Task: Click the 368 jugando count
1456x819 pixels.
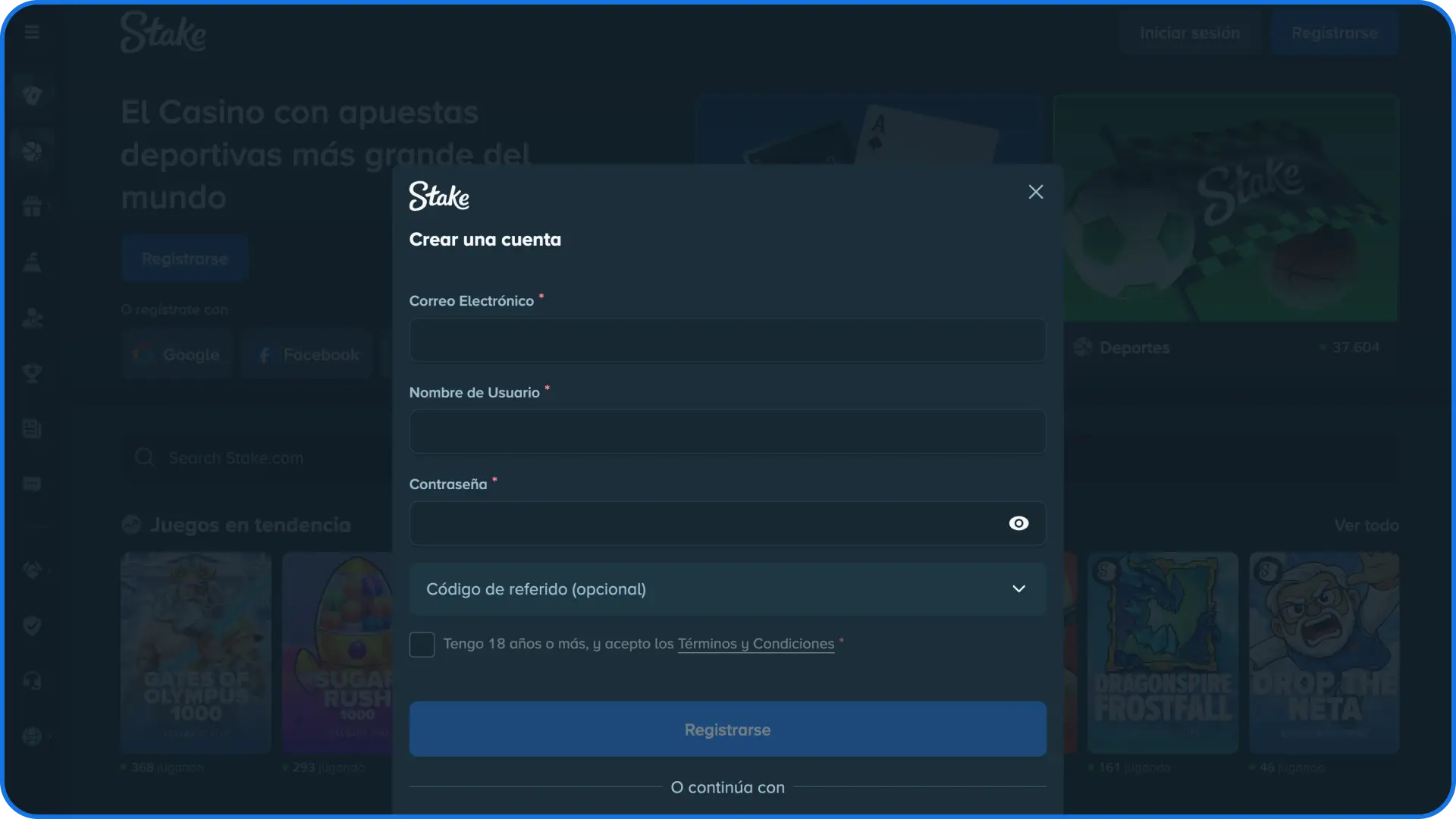Action: coord(167,767)
